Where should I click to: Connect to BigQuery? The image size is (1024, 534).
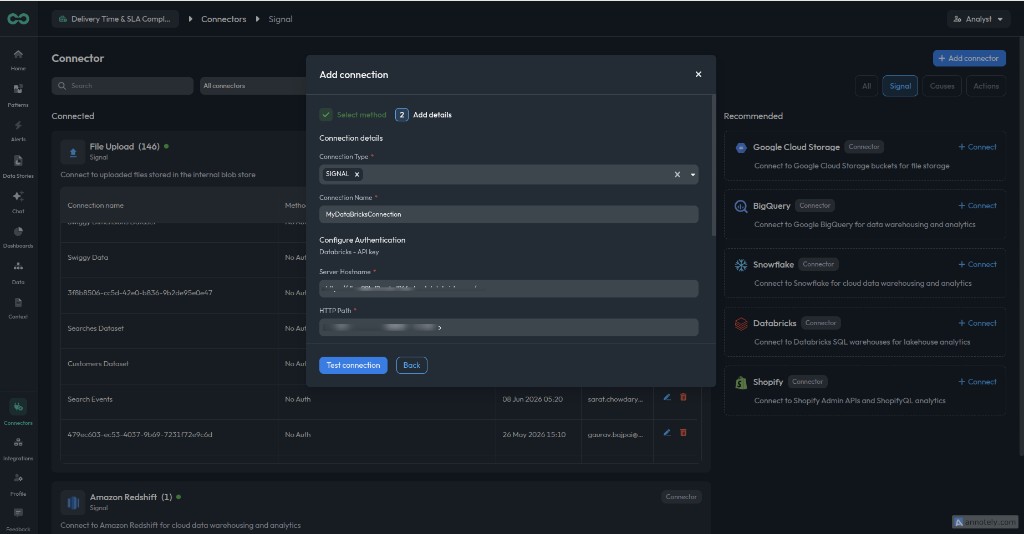pyautogui.click(x=977, y=206)
